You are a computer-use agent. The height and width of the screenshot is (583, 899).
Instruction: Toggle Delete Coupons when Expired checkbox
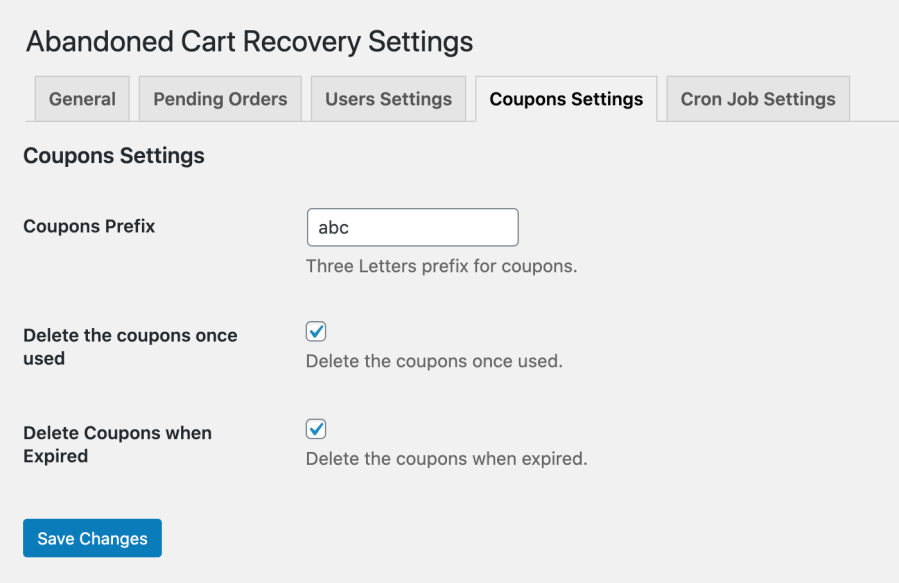[316, 429]
